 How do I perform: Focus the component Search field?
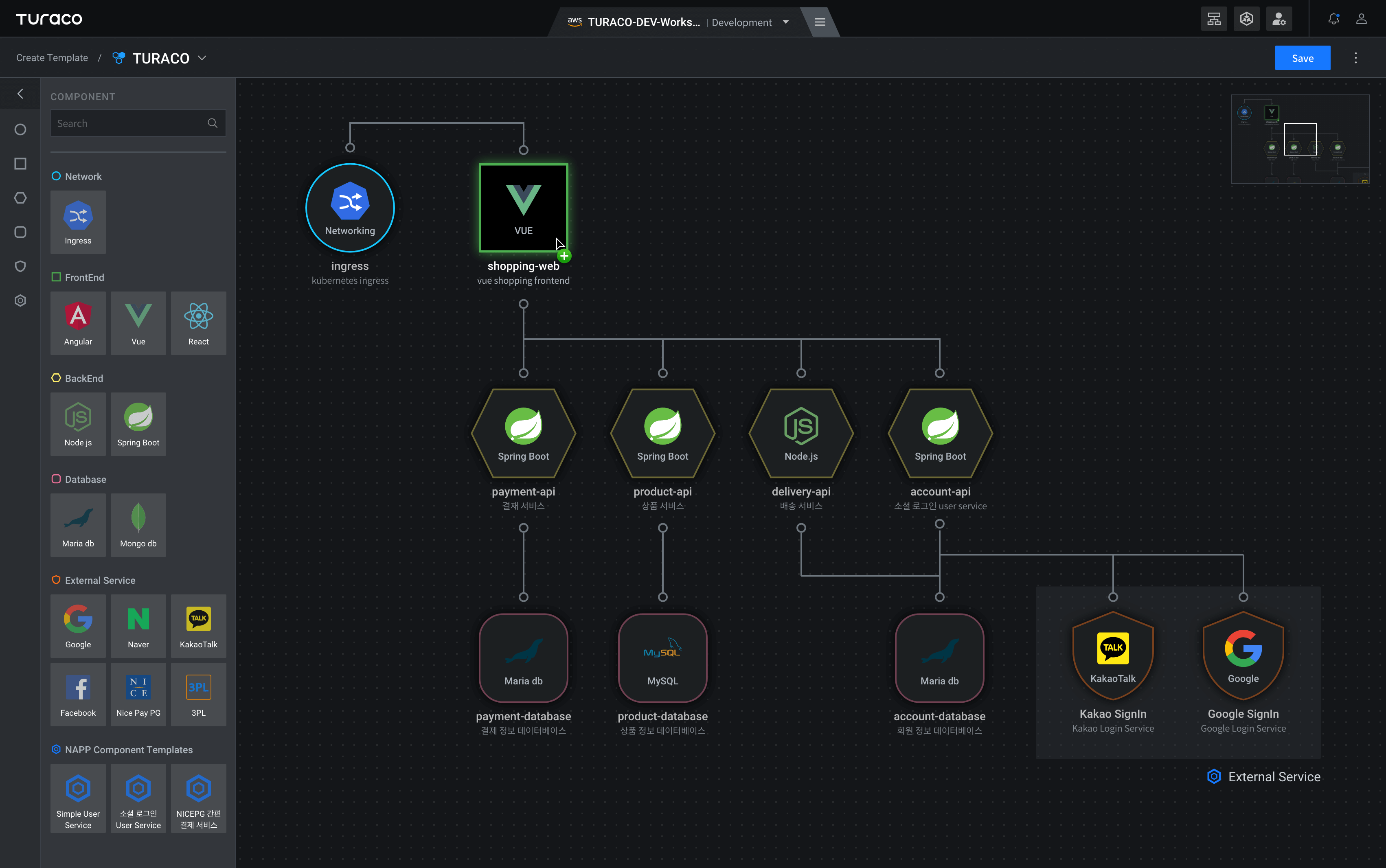138,123
